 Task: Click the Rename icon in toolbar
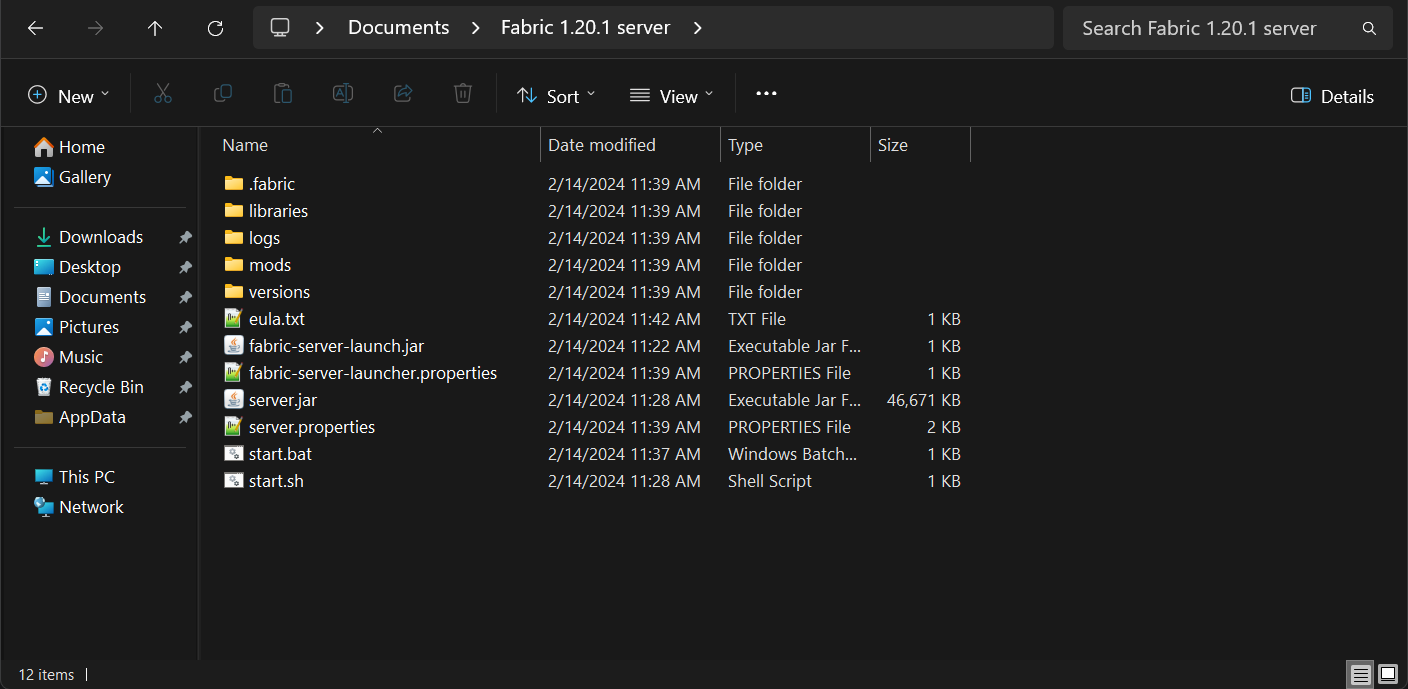coord(343,94)
